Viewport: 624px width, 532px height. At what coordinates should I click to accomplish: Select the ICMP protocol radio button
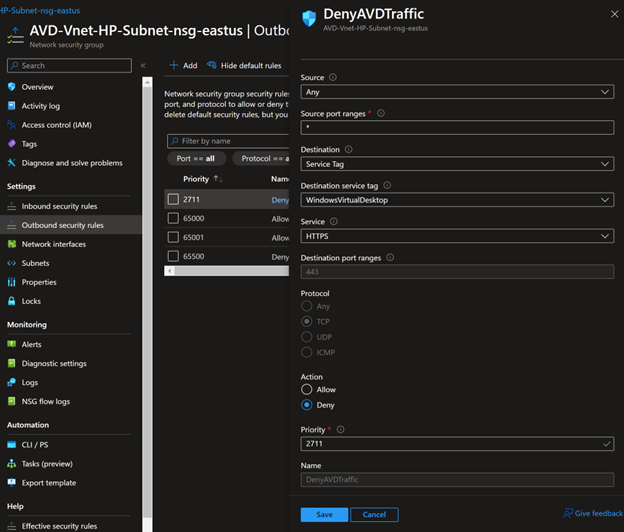(x=307, y=352)
